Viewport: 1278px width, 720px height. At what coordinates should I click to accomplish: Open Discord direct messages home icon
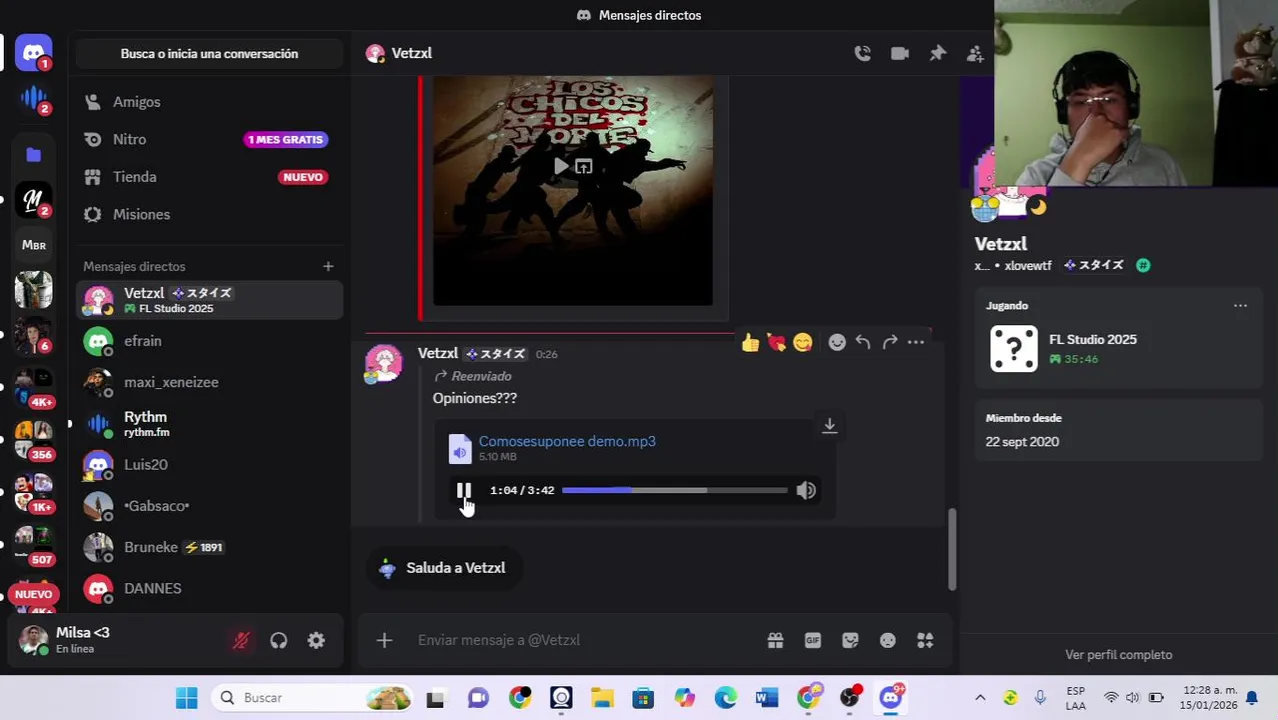(34, 52)
